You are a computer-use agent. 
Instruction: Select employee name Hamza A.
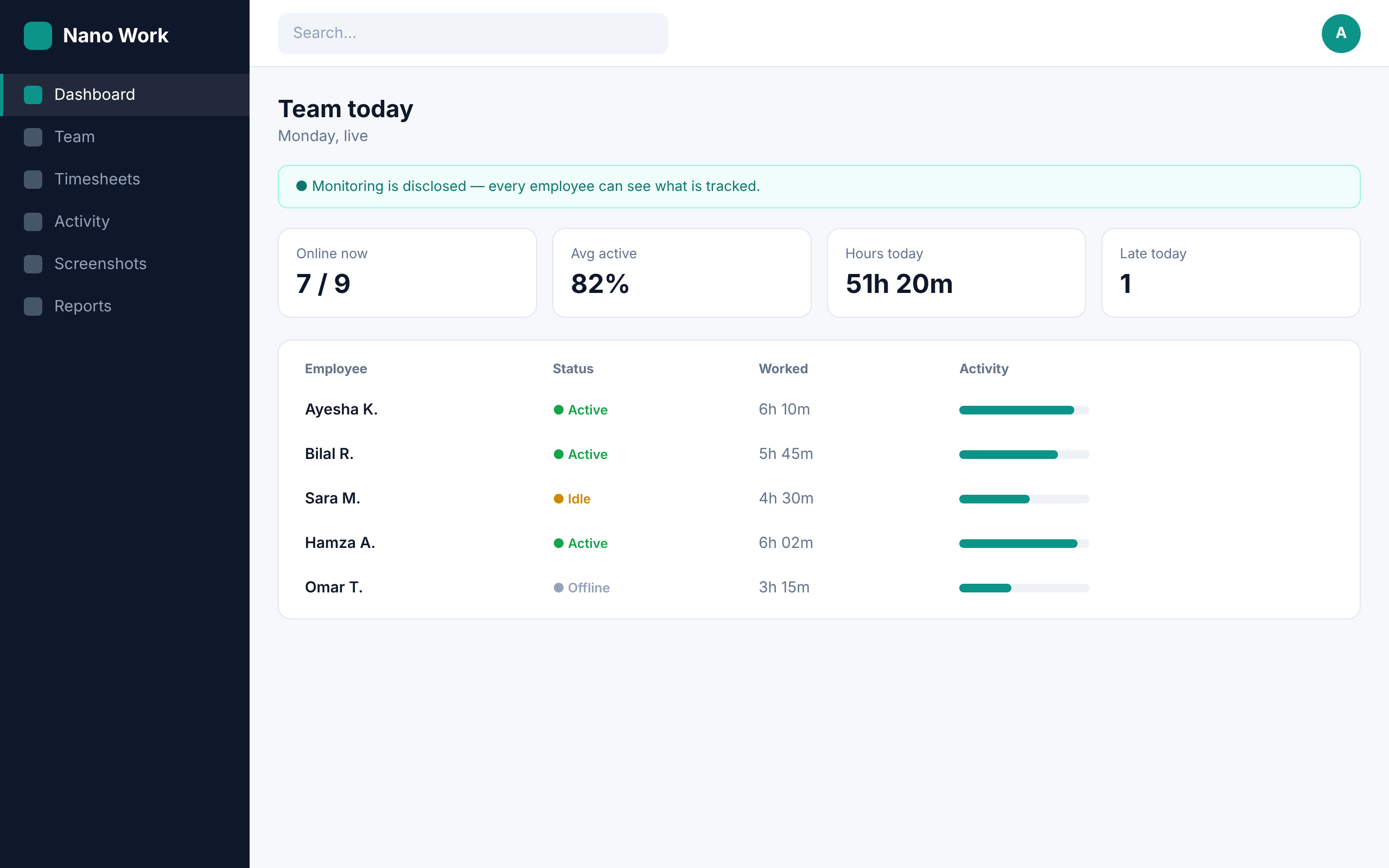tap(340, 543)
